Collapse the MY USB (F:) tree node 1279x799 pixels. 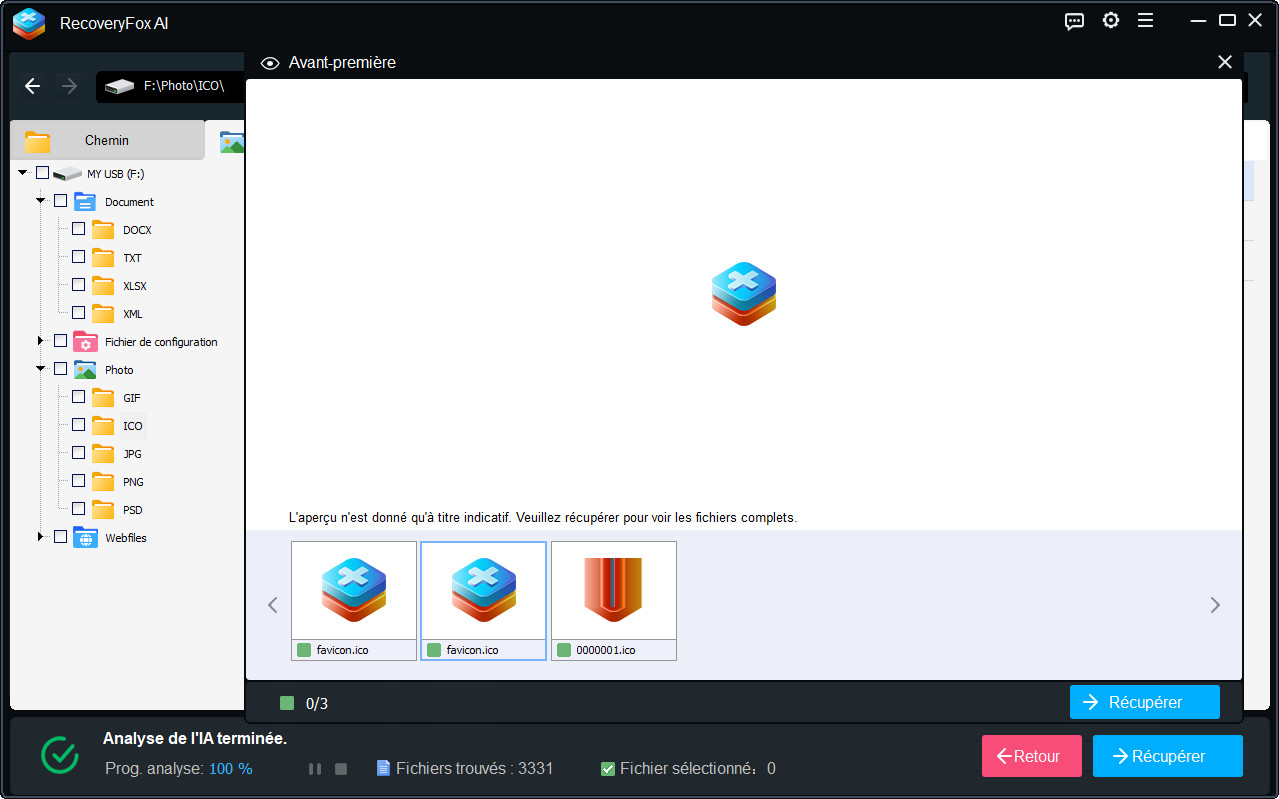click(x=22, y=173)
